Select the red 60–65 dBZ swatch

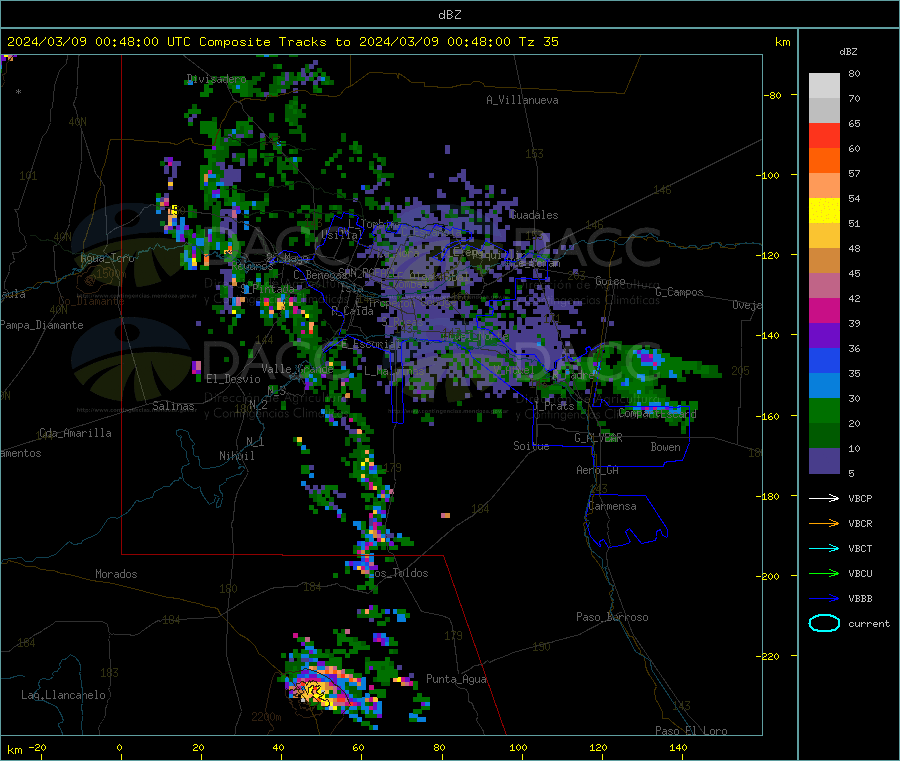(824, 136)
